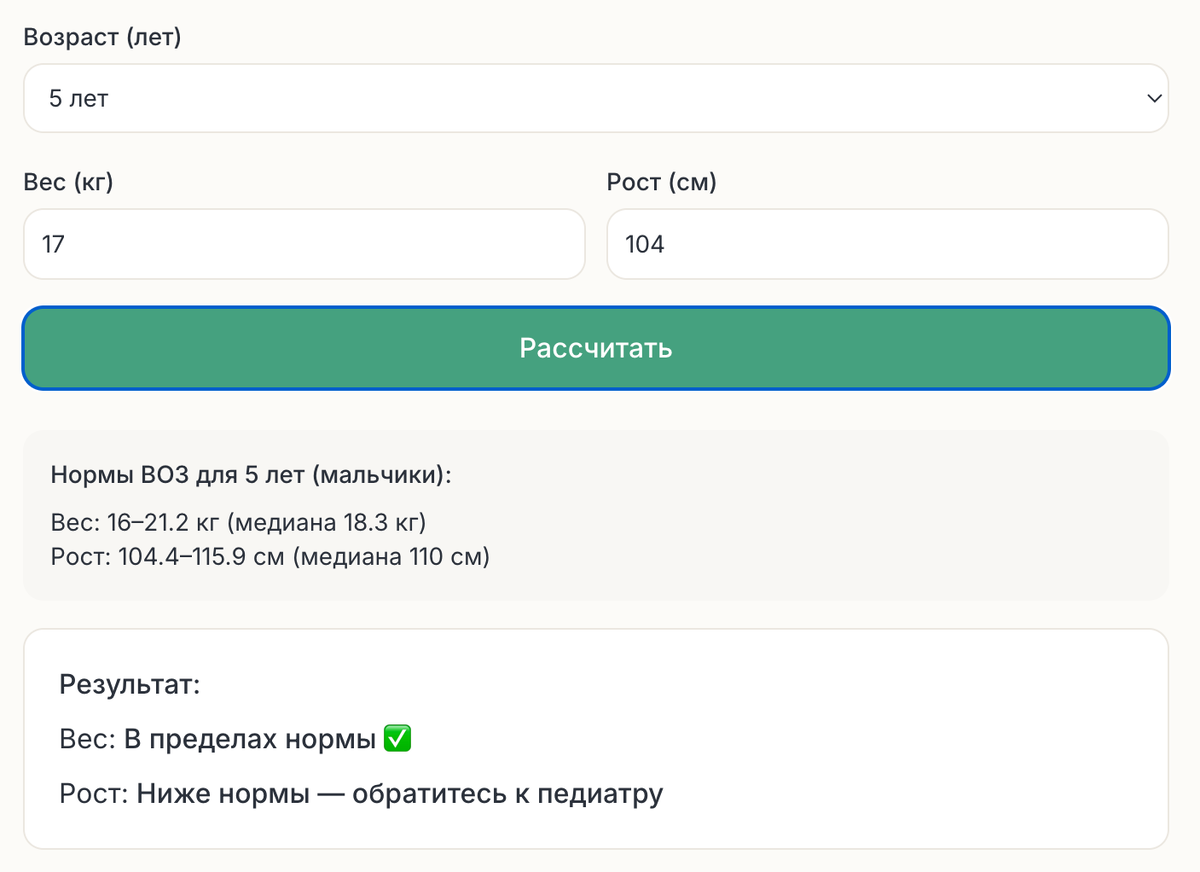Focus the Вес (кг) input with 17
Image resolution: width=1200 pixels, height=872 pixels.
pos(304,244)
